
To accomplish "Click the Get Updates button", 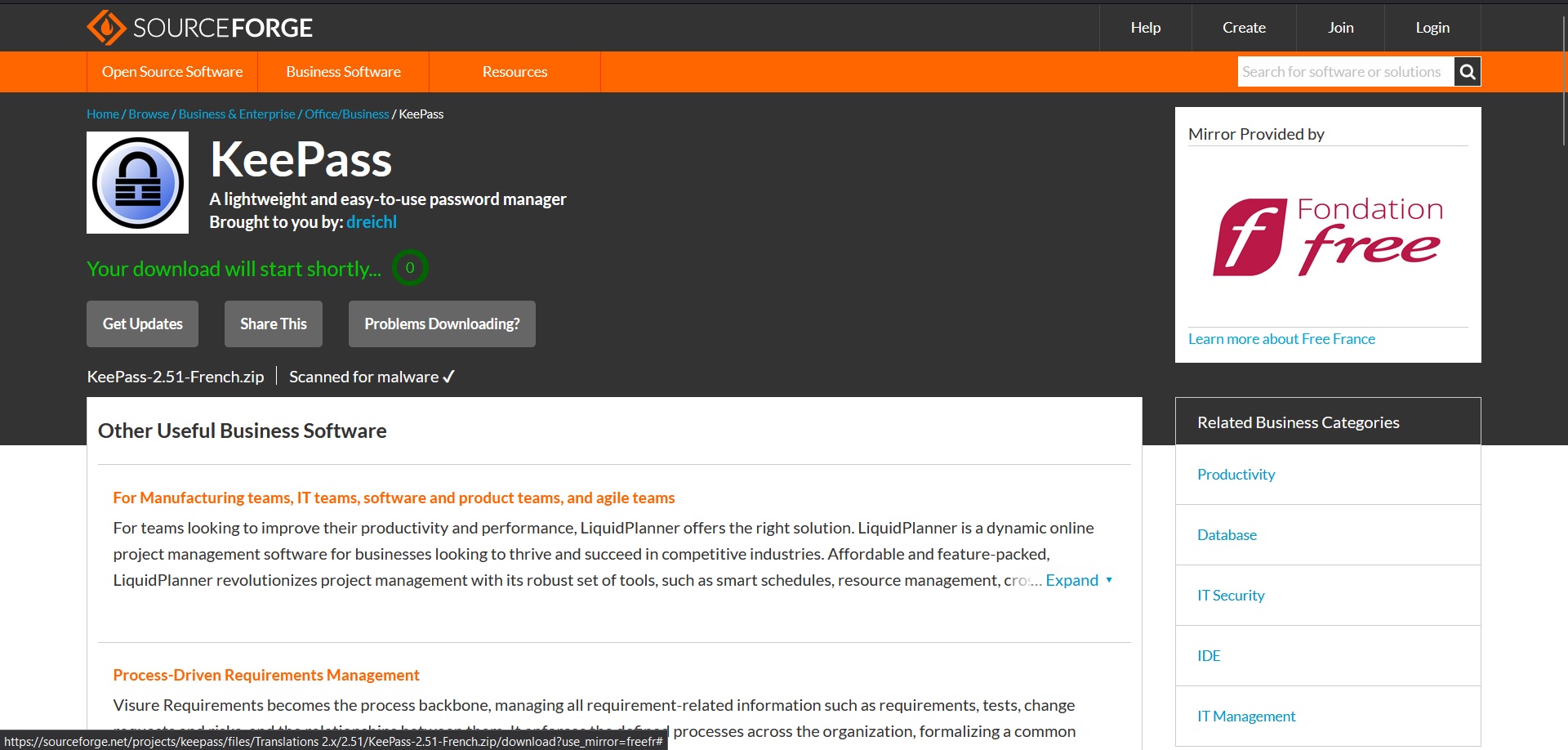I will click(143, 324).
